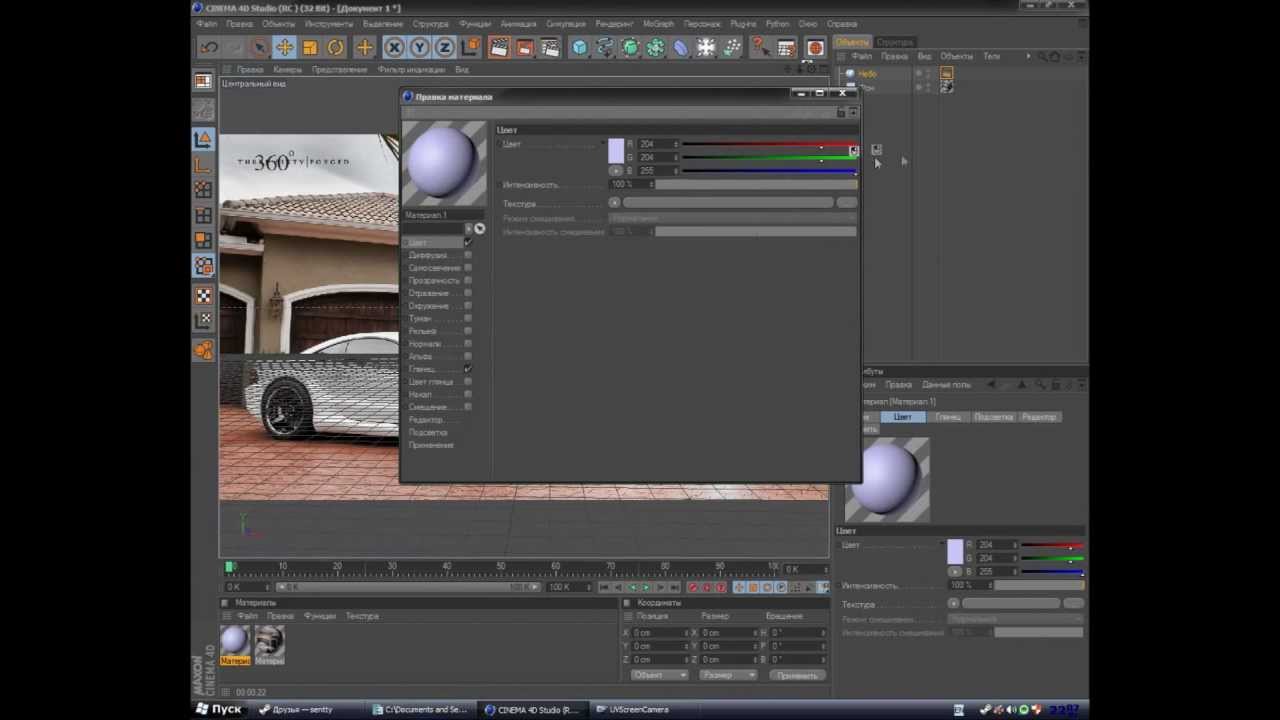
Task: Switch the coordinate system cube icon
Action: (471, 47)
